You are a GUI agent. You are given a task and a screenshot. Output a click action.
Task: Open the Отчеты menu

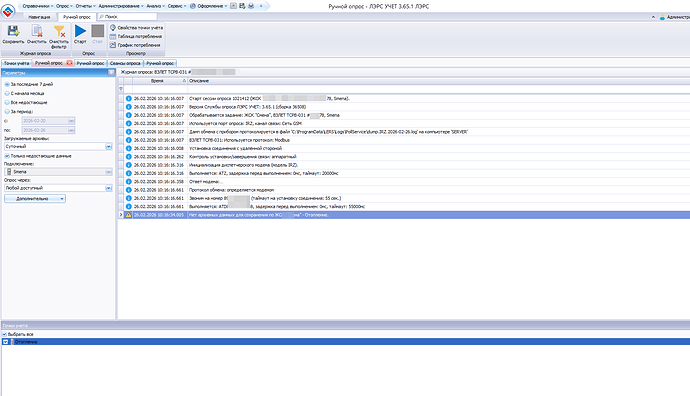(x=85, y=6)
